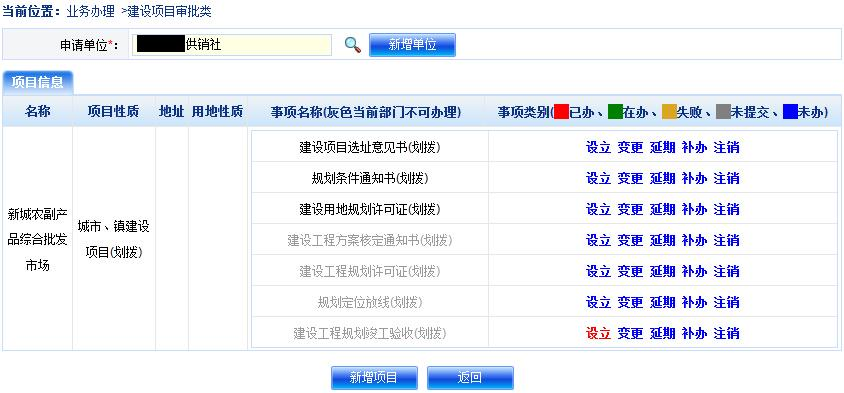Click 建设项目审批类 in the breadcrumb
844x393 pixels.
(170, 12)
